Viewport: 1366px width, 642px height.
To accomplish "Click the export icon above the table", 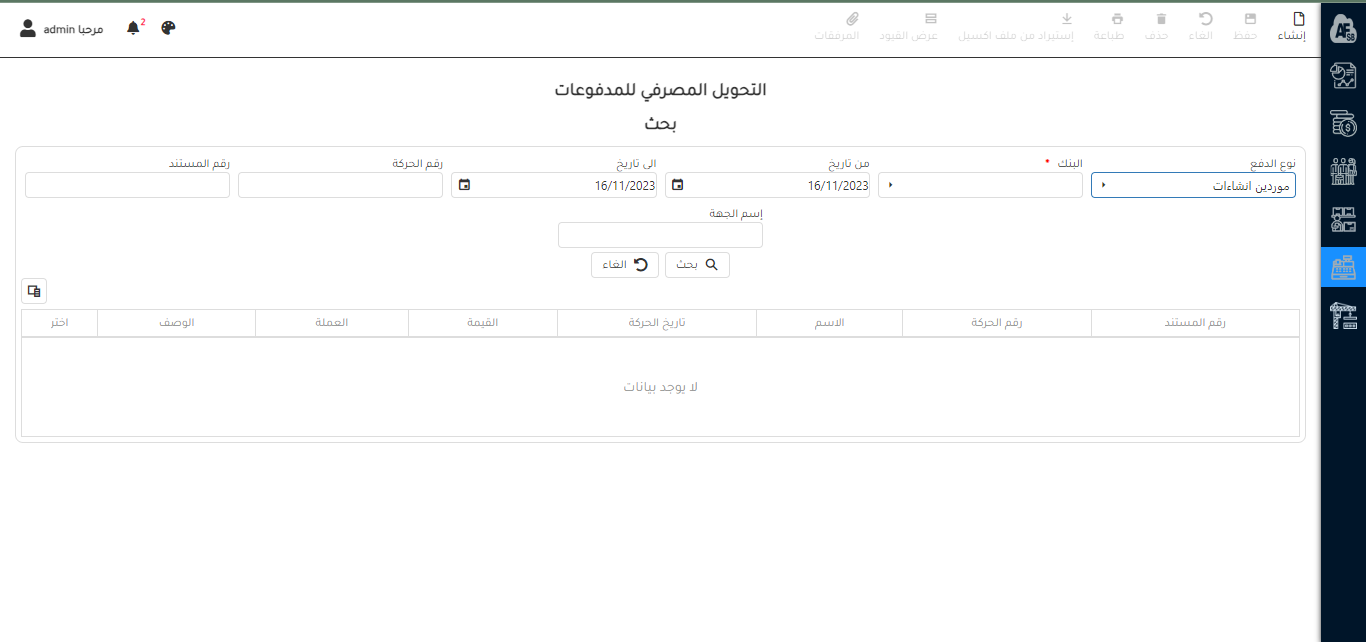I will (x=34, y=291).
